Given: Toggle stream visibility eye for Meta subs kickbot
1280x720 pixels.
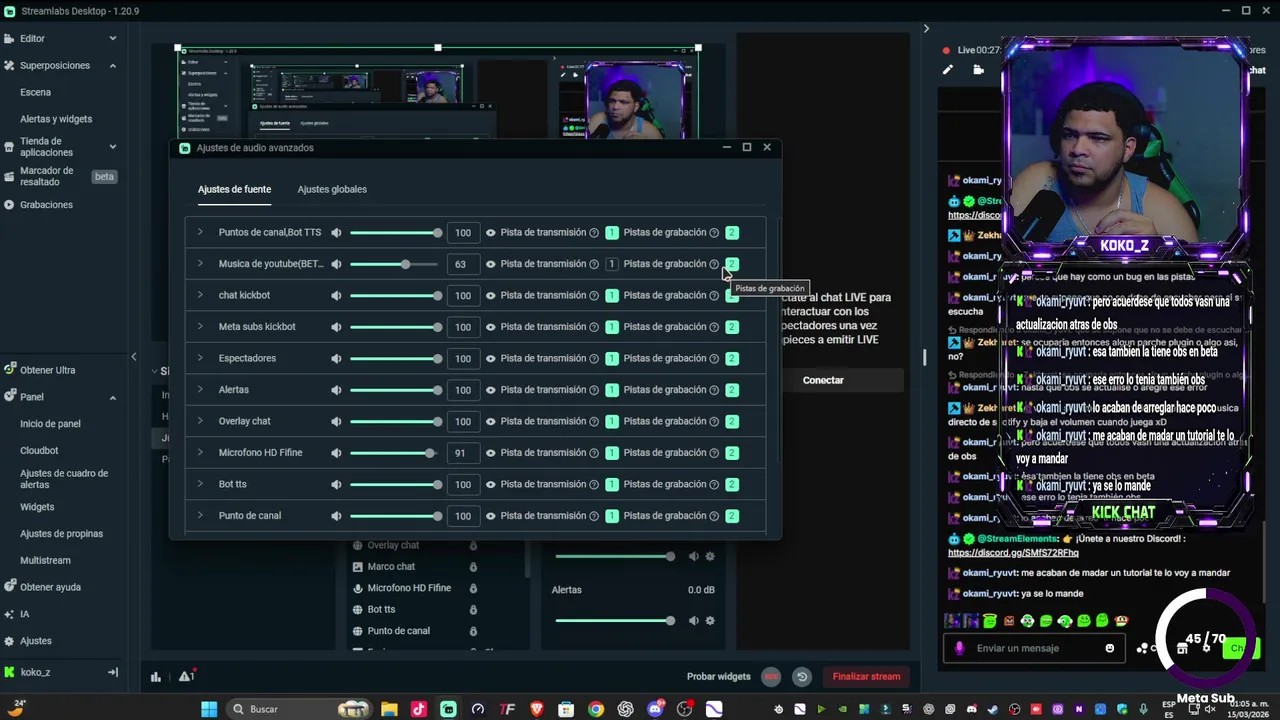Looking at the screenshot, I should [x=490, y=327].
